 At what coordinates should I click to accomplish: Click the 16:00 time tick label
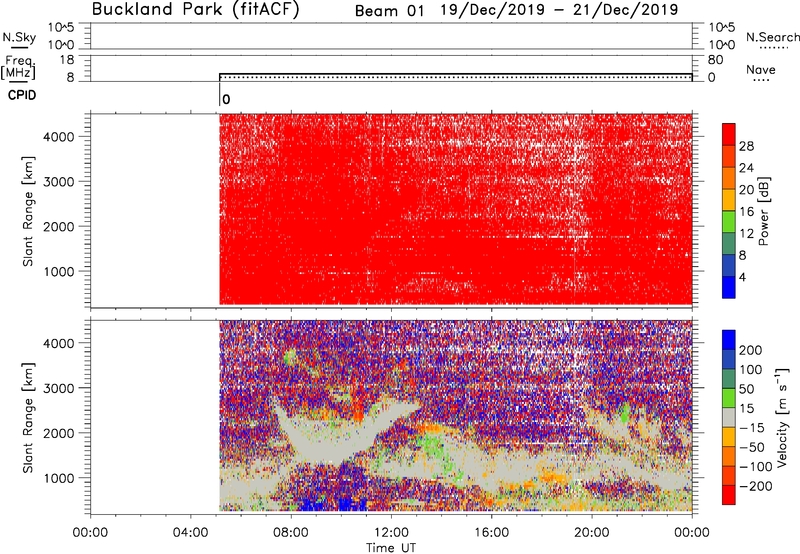click(491, 533)
